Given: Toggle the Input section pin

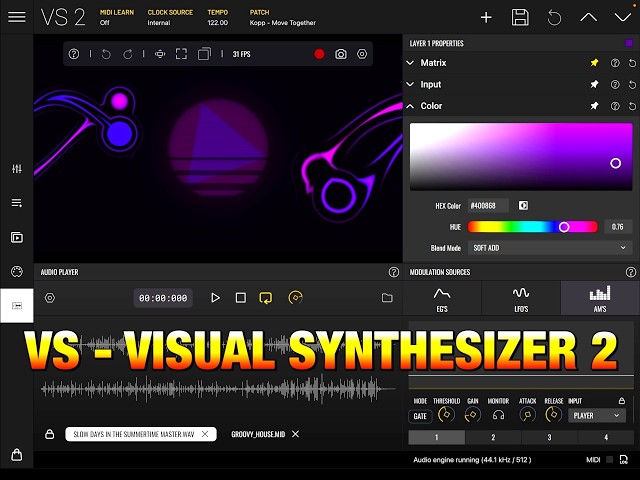Looking at the screenshot, I should coord(594,84).
